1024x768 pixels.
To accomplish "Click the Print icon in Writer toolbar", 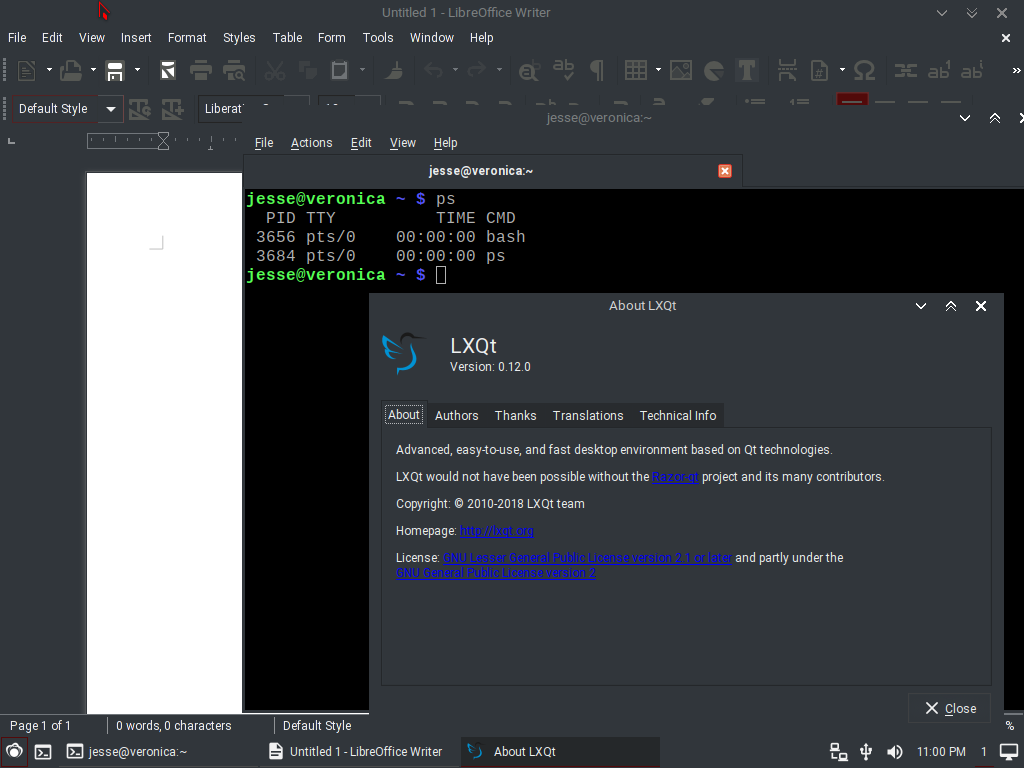I will pos(200,70).
